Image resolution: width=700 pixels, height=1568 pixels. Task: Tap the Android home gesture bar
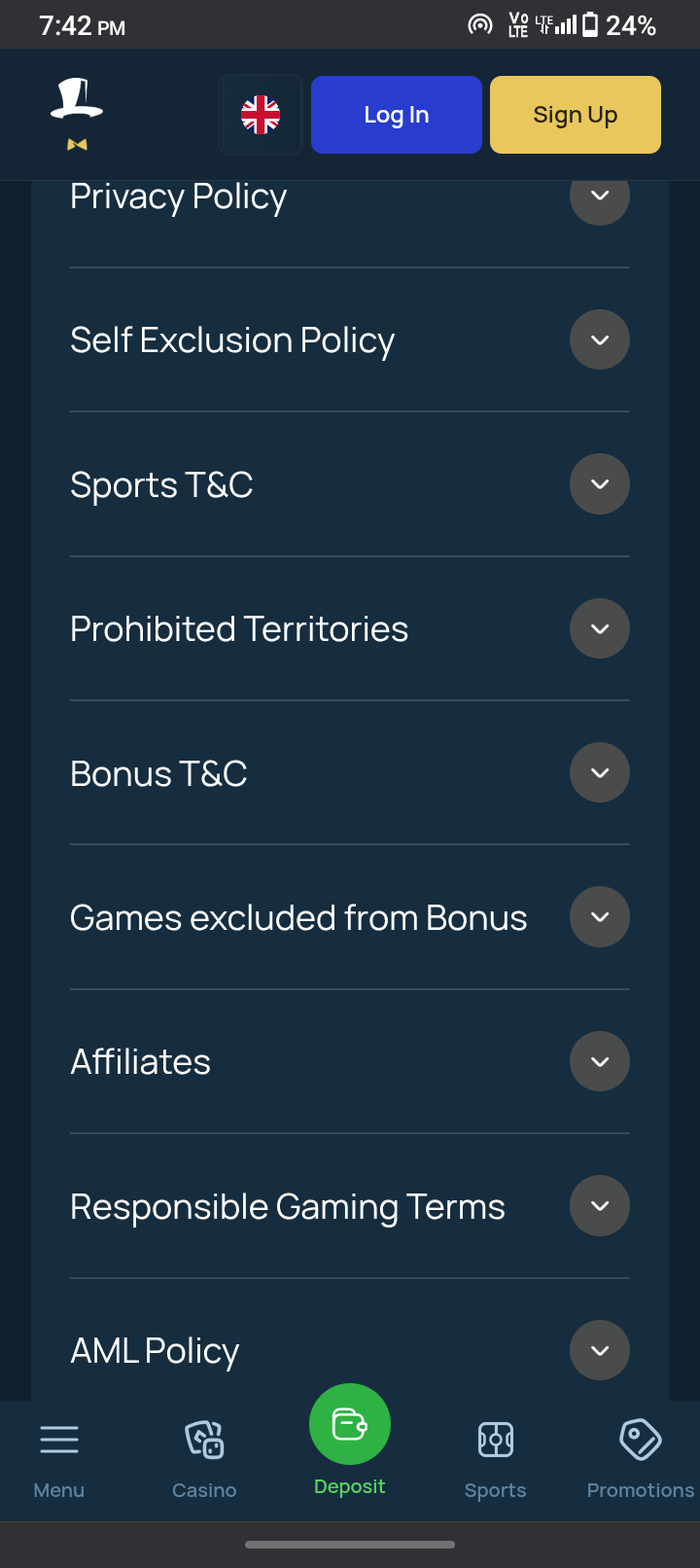pyautogui.click(x=350, y=1544)
